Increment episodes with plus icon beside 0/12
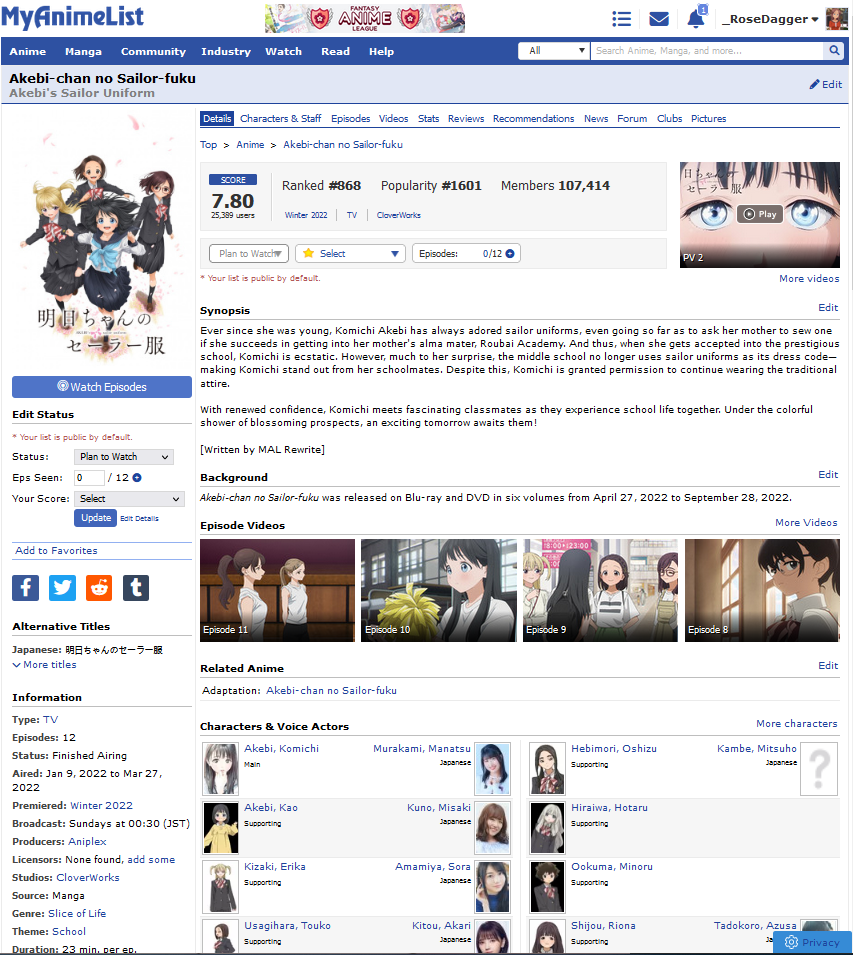This screenshot has width=853, height=955. tap(510, 253)
